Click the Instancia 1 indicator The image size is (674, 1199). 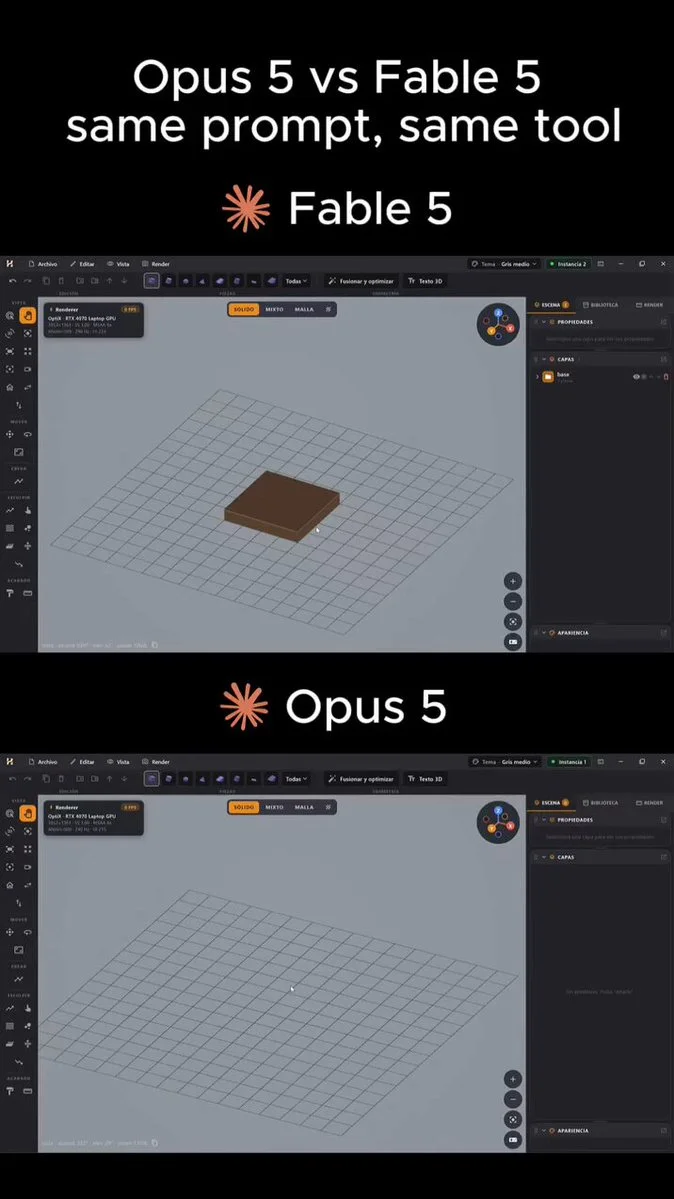(x=568, y=762)
